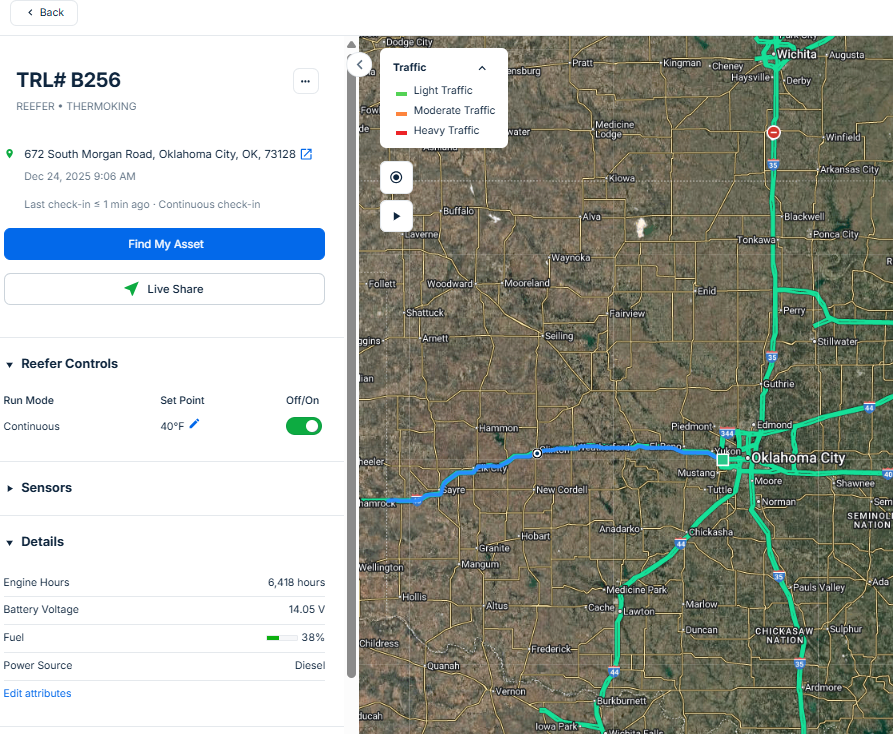The image size is (893, 734).
Task: Collapse the Traffic legend panel
Action: click(x=482, y=68)
